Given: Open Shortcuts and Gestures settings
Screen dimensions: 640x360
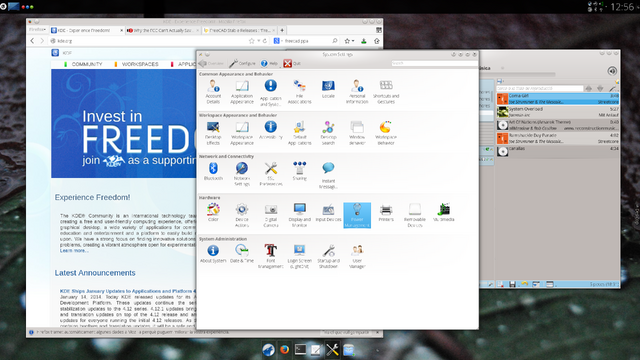Looking at the screenshot, I should 386,92.
